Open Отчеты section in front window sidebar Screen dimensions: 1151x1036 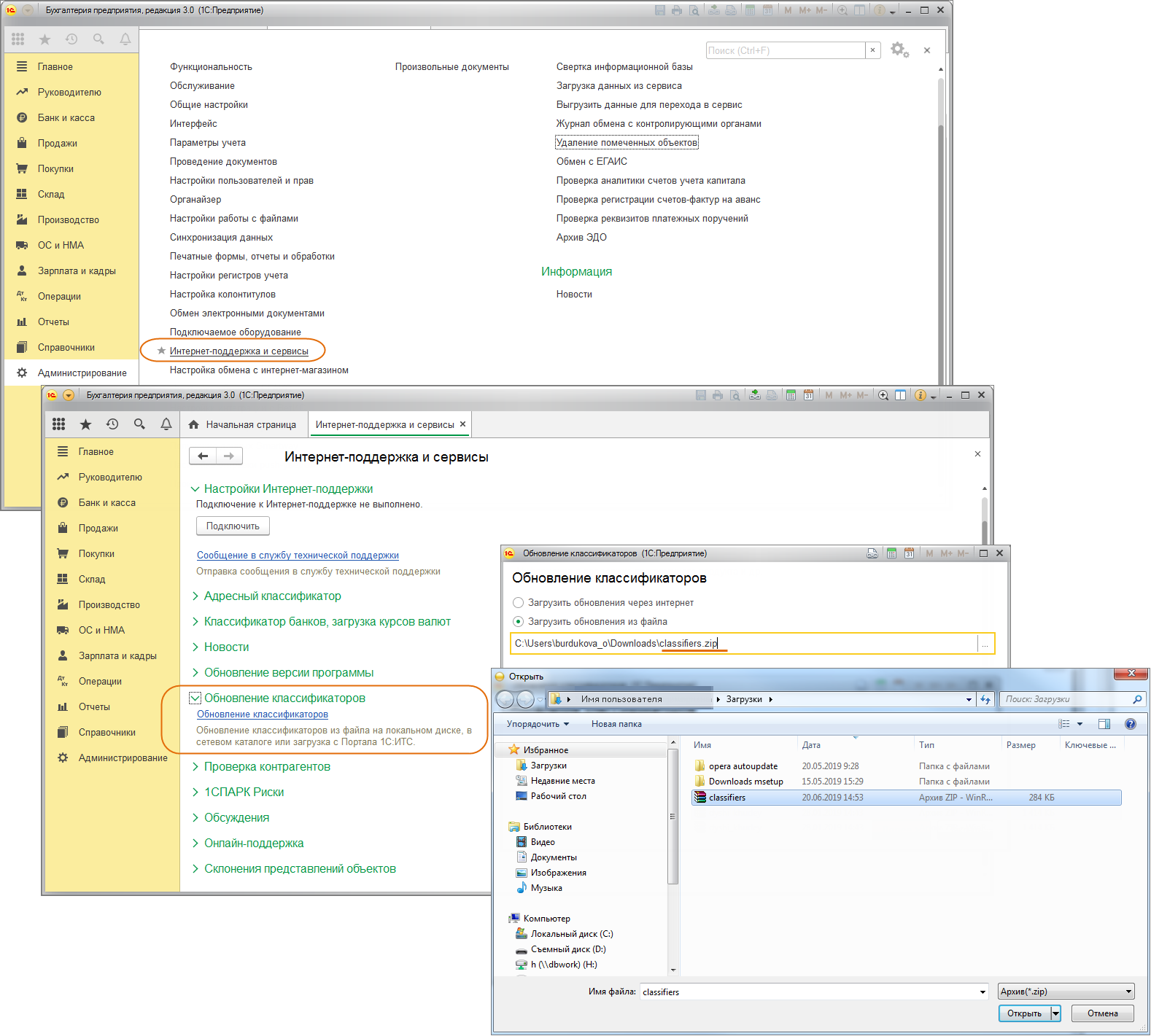94,707
